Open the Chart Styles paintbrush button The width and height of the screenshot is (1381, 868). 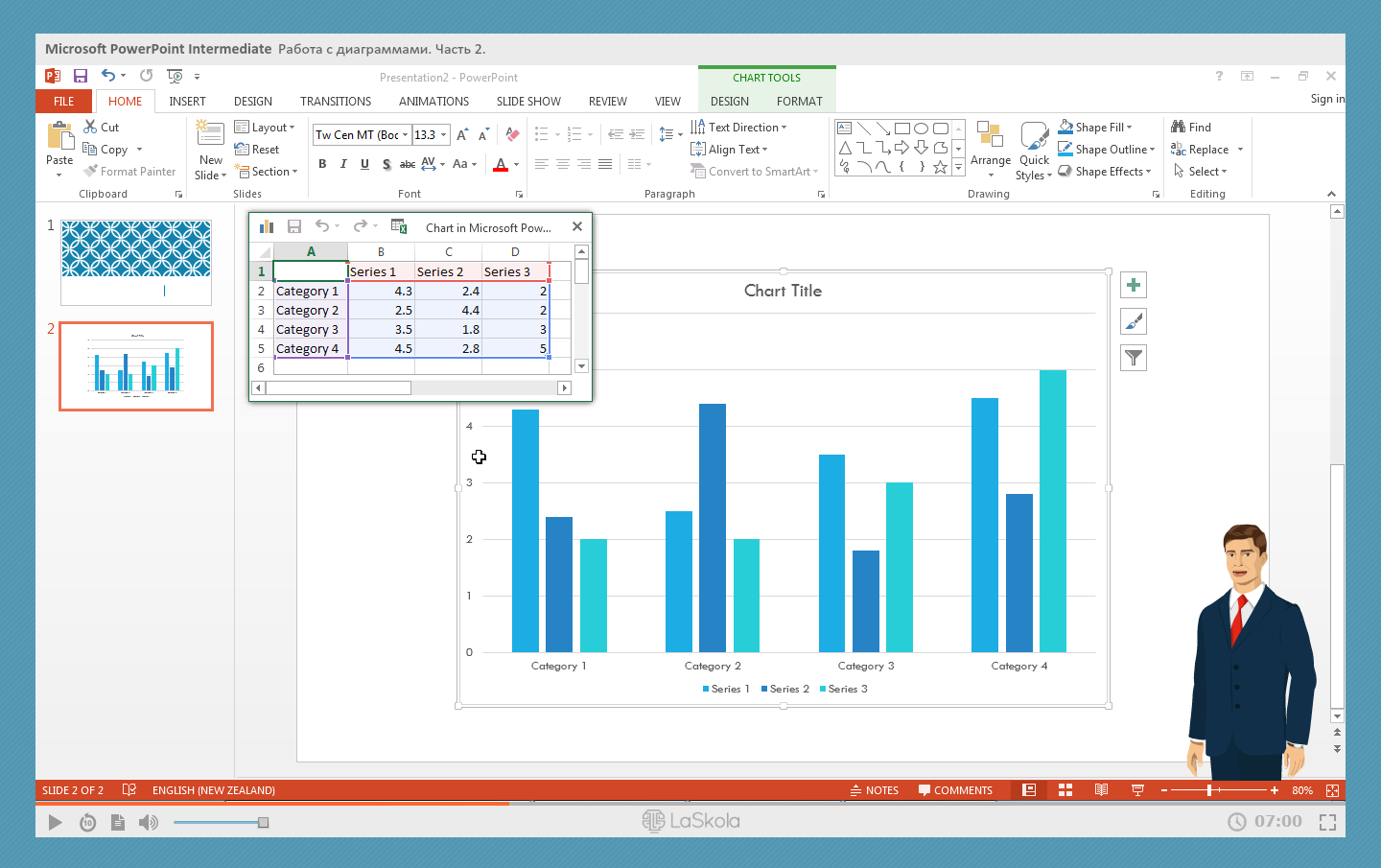pyautogui.click(x=1134, y=322)
